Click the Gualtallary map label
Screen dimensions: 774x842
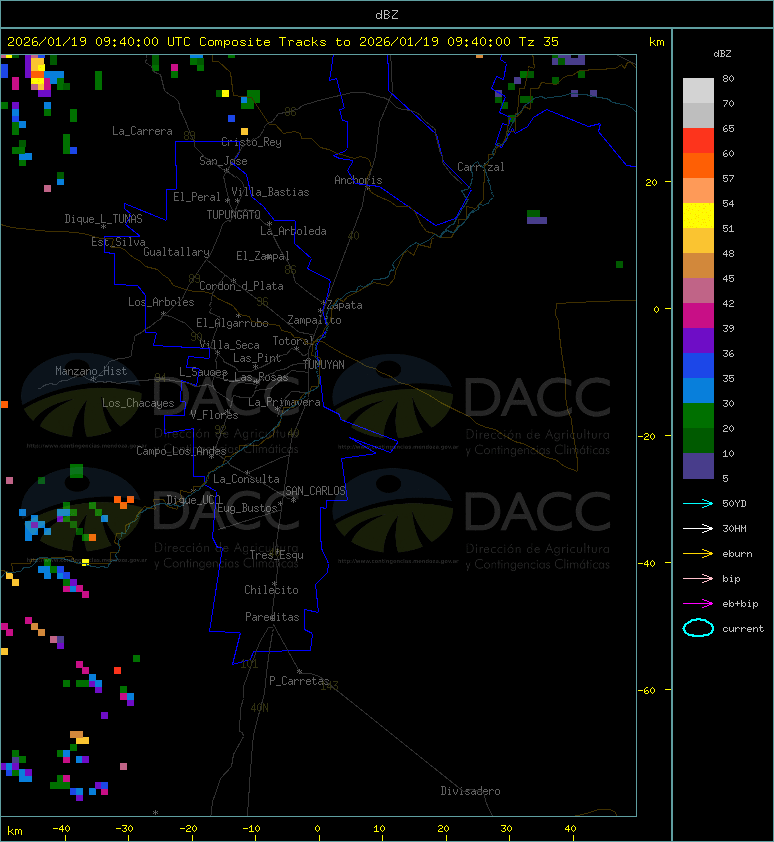177,252
